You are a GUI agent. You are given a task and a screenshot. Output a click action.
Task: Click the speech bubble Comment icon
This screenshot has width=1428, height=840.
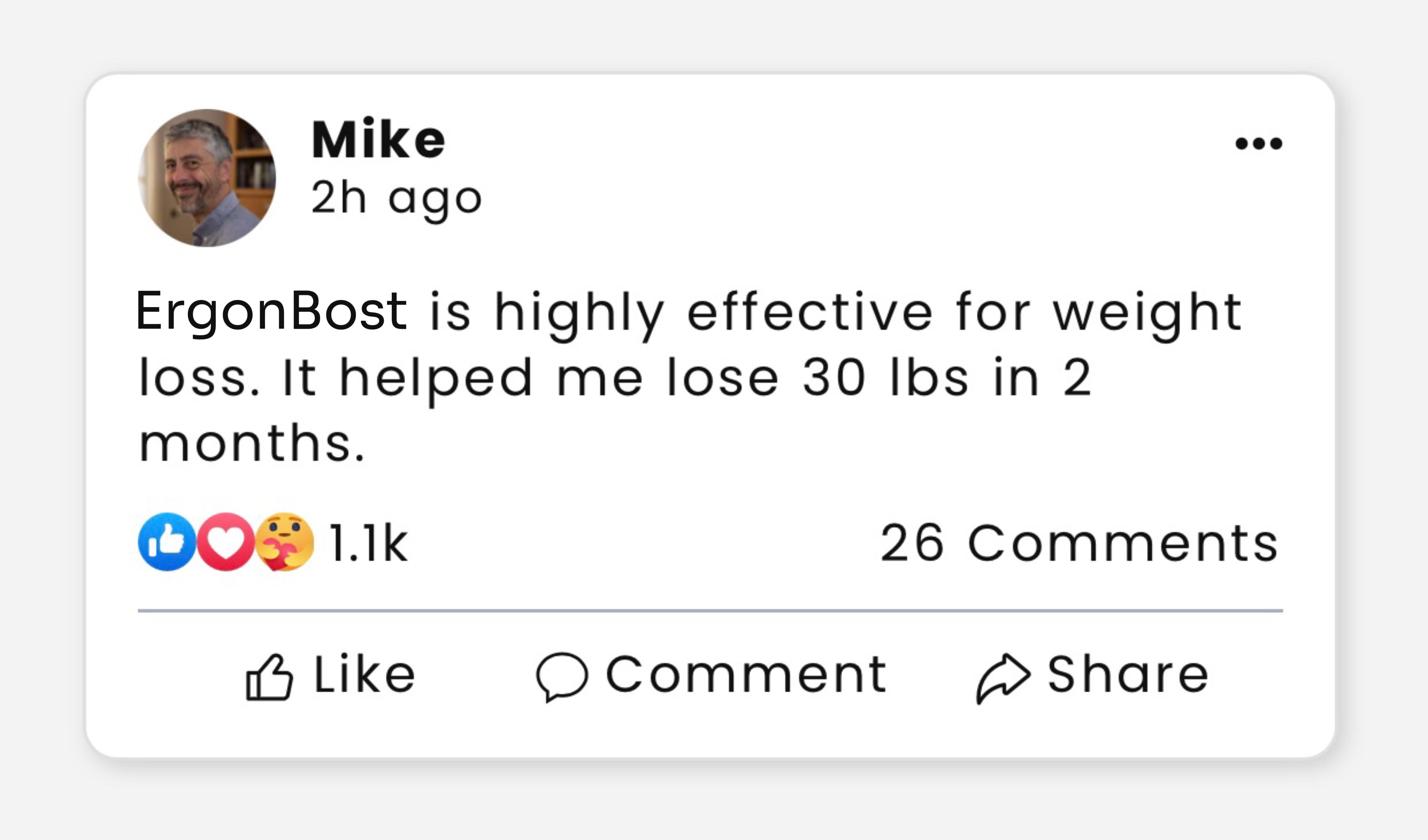click(x=562, y=677)
